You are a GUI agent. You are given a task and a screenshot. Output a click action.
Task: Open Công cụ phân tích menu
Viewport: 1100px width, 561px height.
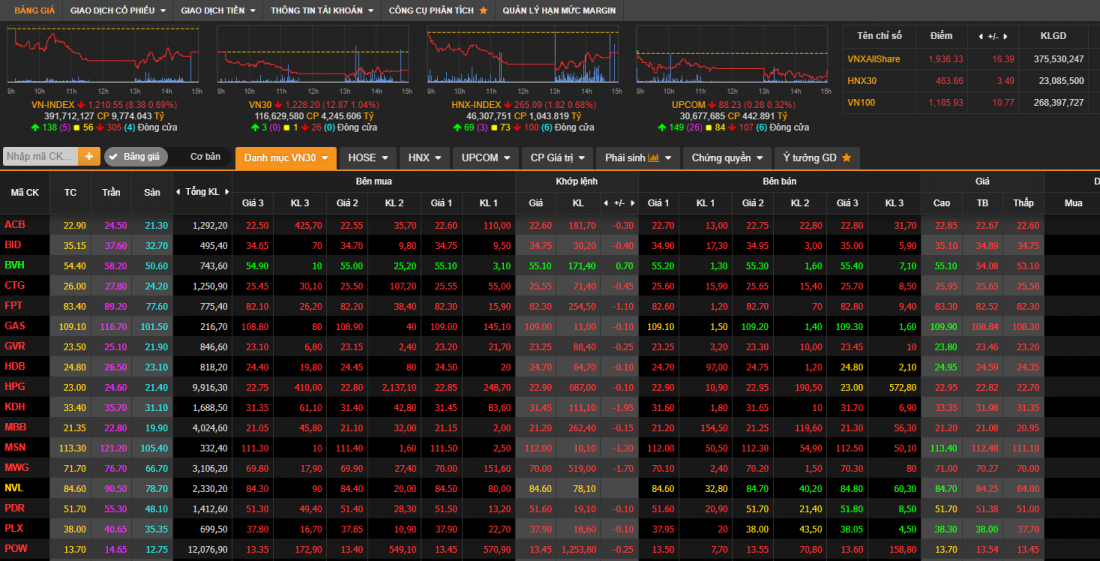(x=438, y=11)
